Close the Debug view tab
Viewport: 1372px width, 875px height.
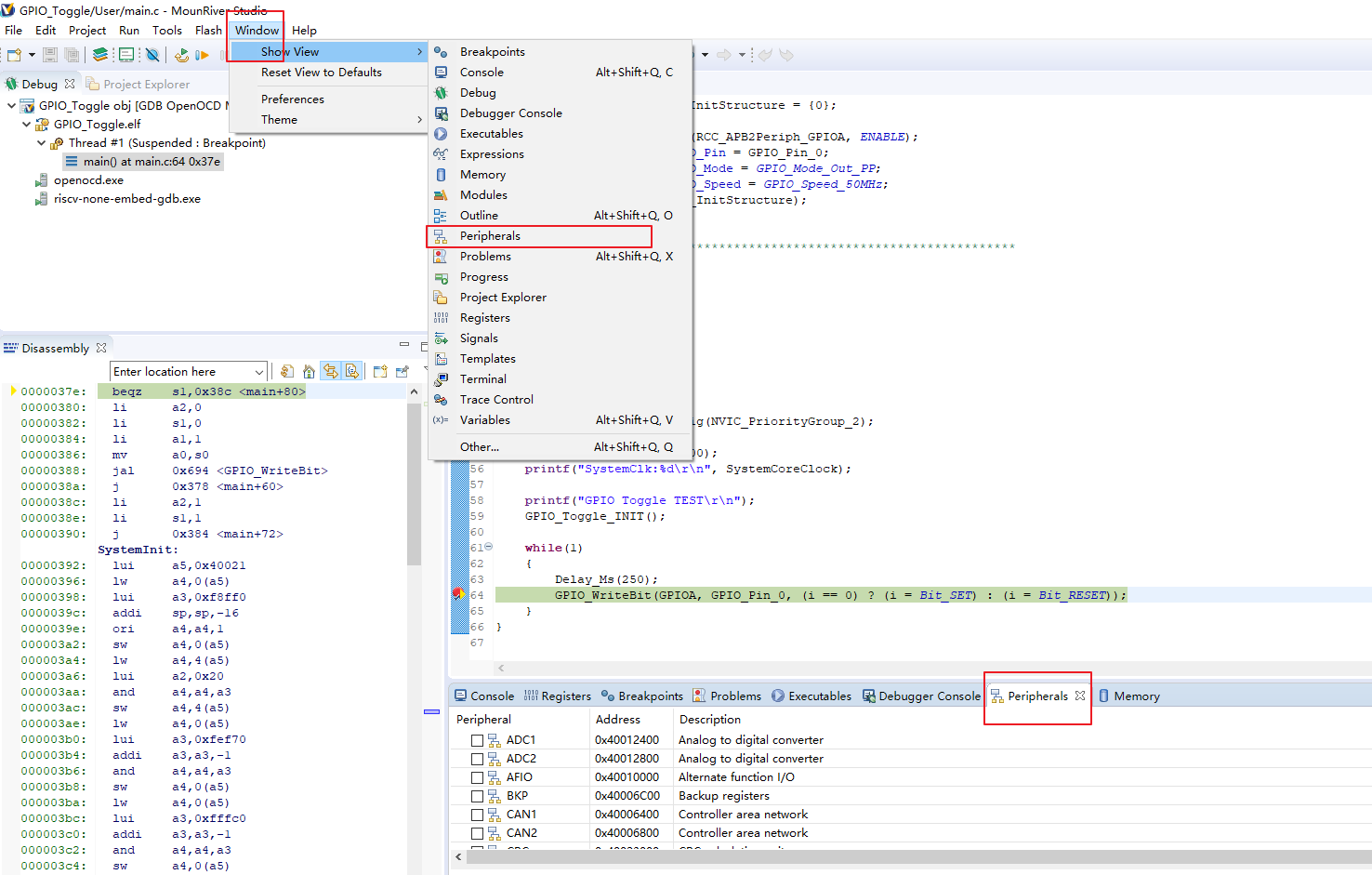(70, 84)
